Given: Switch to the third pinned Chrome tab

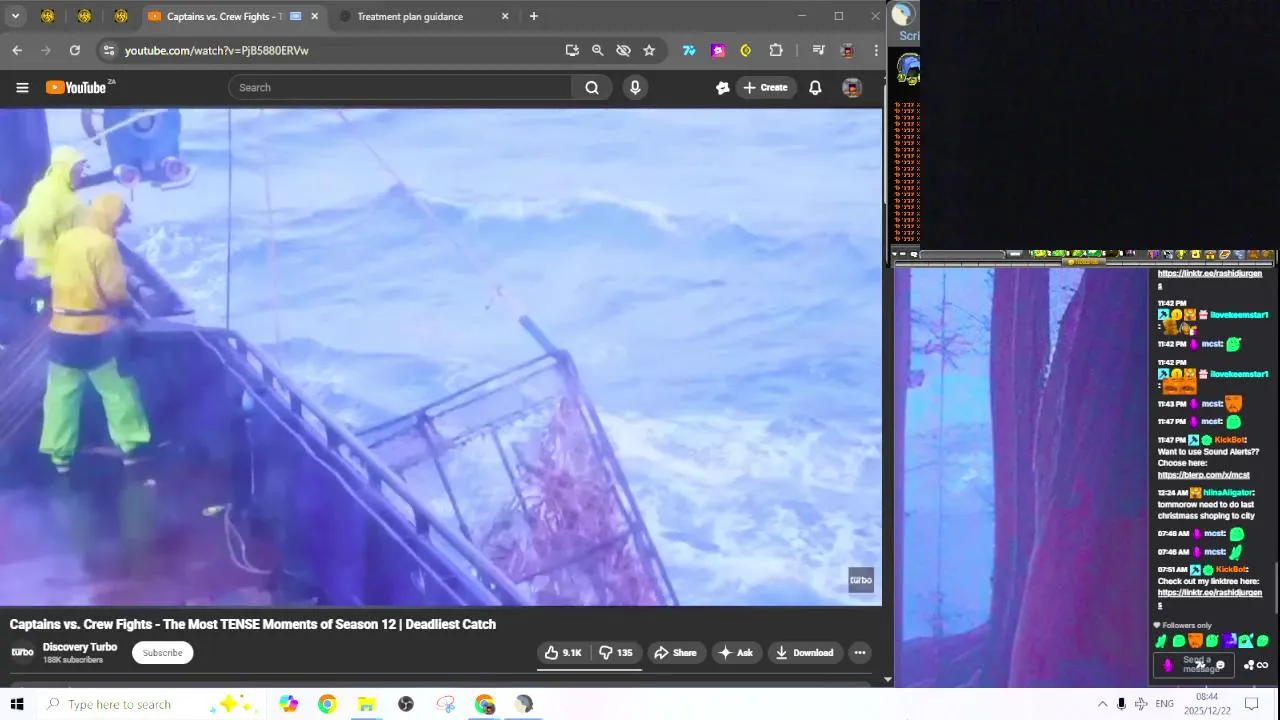Looking at the screenshot, I should 121,16.
